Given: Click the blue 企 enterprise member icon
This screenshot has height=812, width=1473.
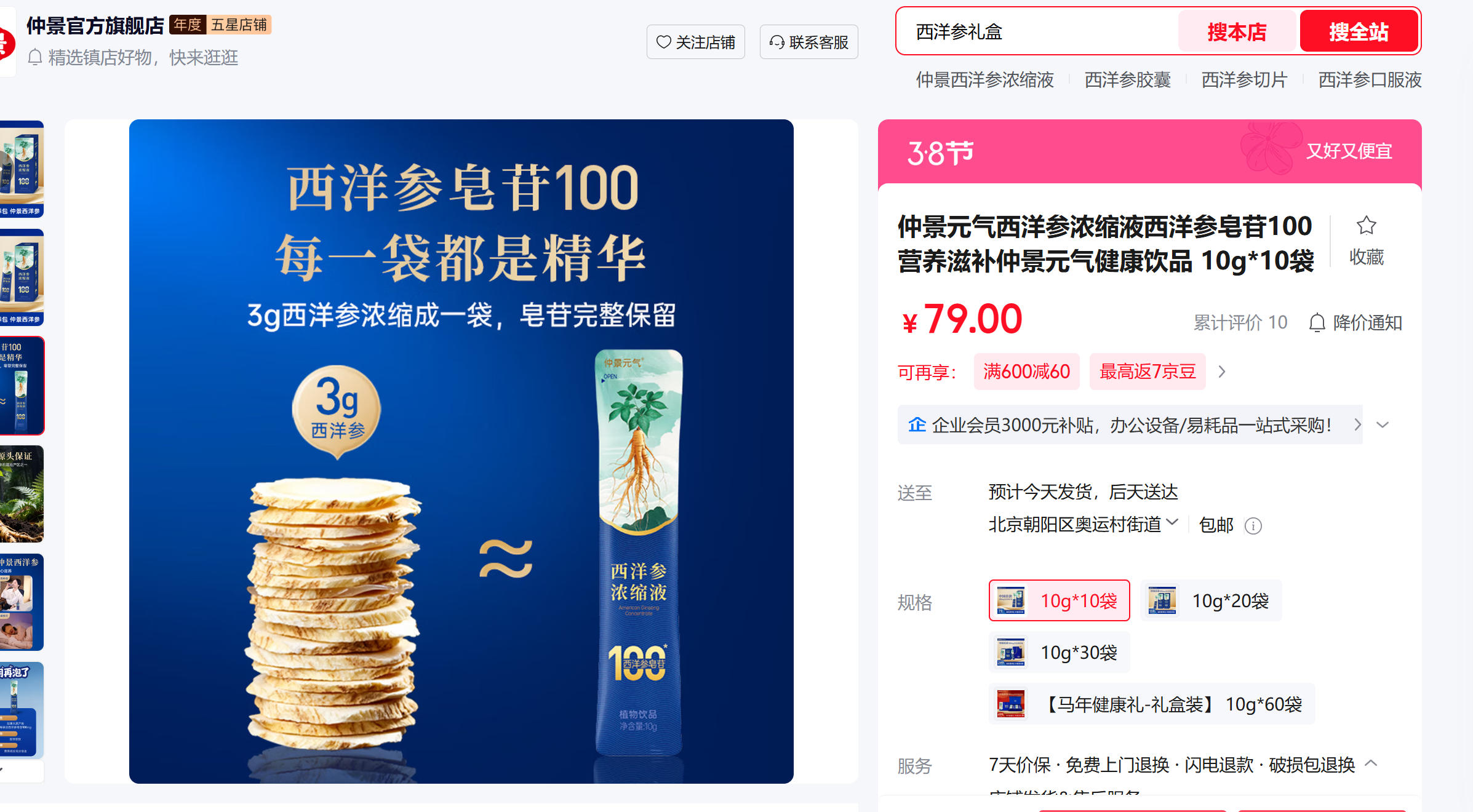Looking at the screenshot, I should point(917,424).
